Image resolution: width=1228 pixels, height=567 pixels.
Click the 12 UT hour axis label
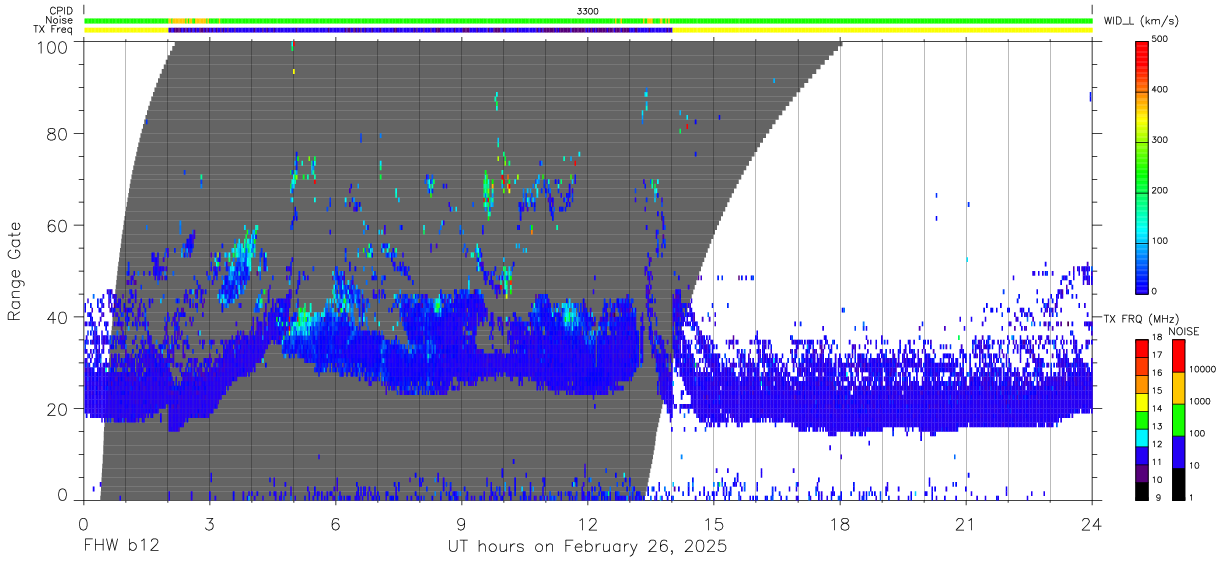click(x=588, y=523)
